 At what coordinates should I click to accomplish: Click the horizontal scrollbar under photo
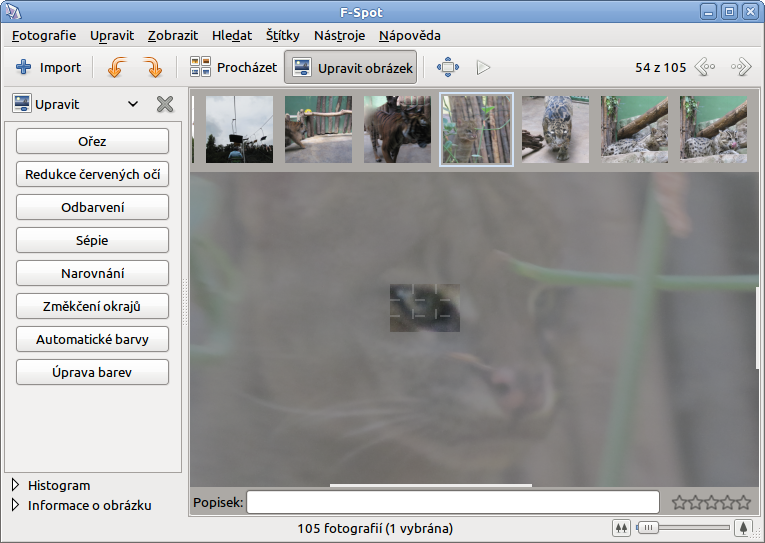point(431,485)
